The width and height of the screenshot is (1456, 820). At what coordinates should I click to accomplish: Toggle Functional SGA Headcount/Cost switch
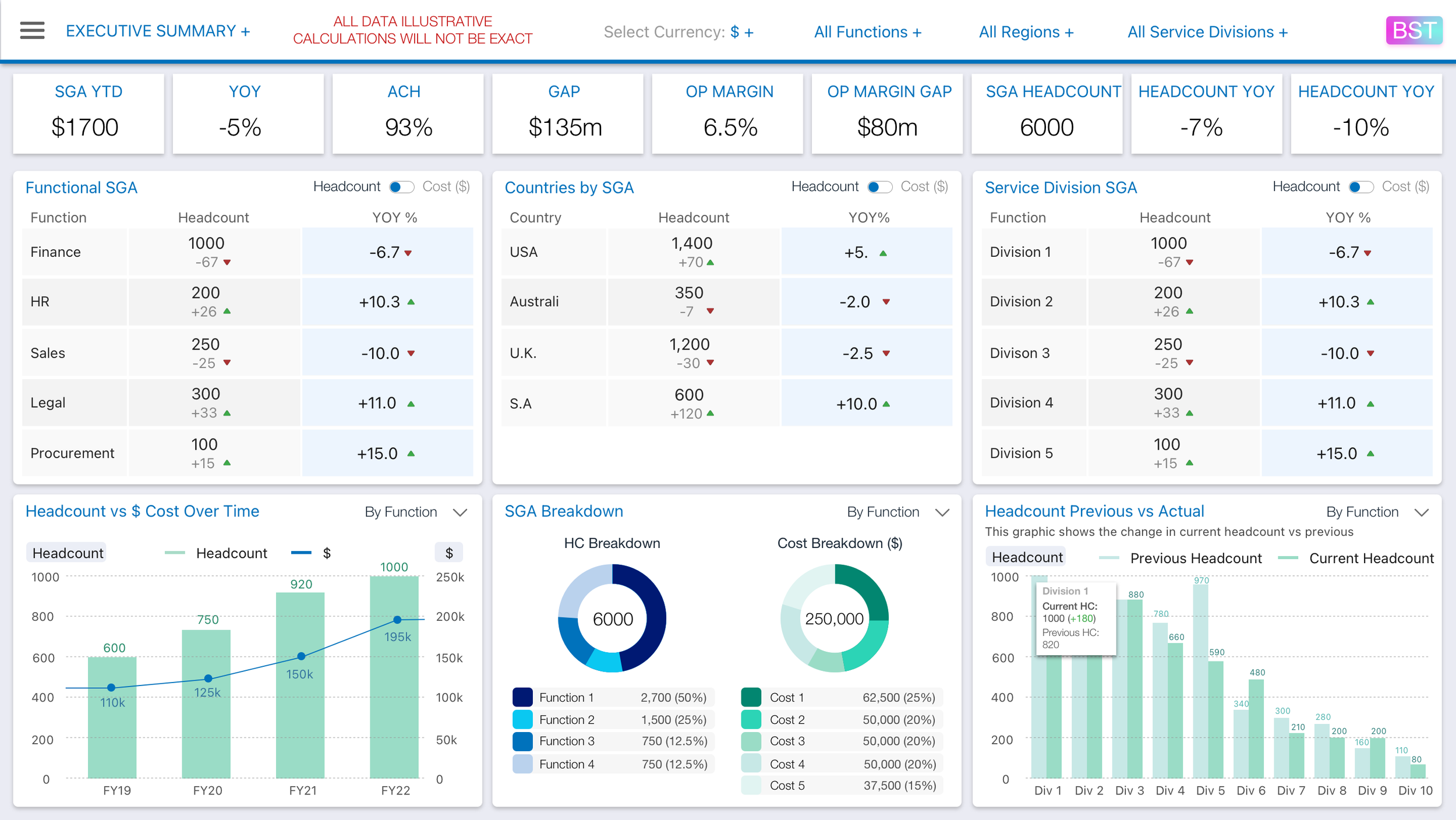click(x=401, y=187)
